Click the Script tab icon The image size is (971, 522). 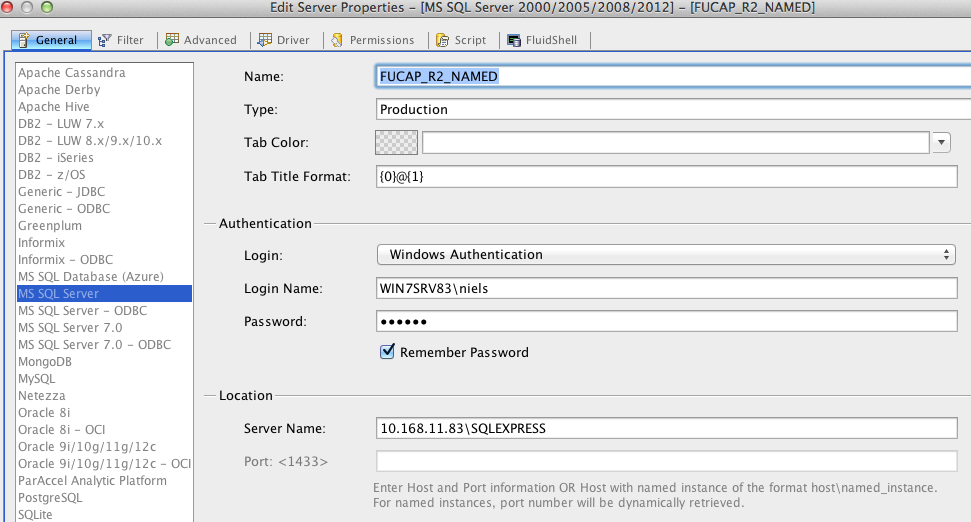tap(442, 40)
